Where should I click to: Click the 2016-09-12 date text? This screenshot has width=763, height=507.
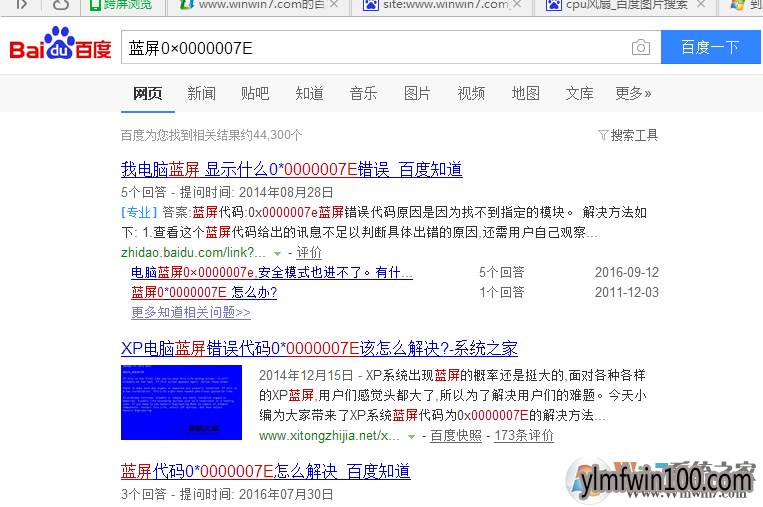coord(627,272)
